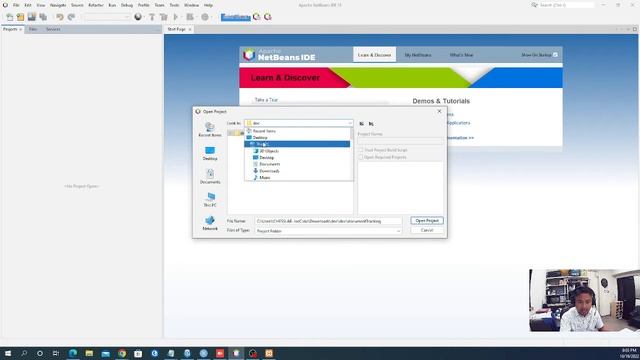The height and width of the screenshot is (360, 640).
Task: Select the Learn & Discover tab
Action: 374,55
